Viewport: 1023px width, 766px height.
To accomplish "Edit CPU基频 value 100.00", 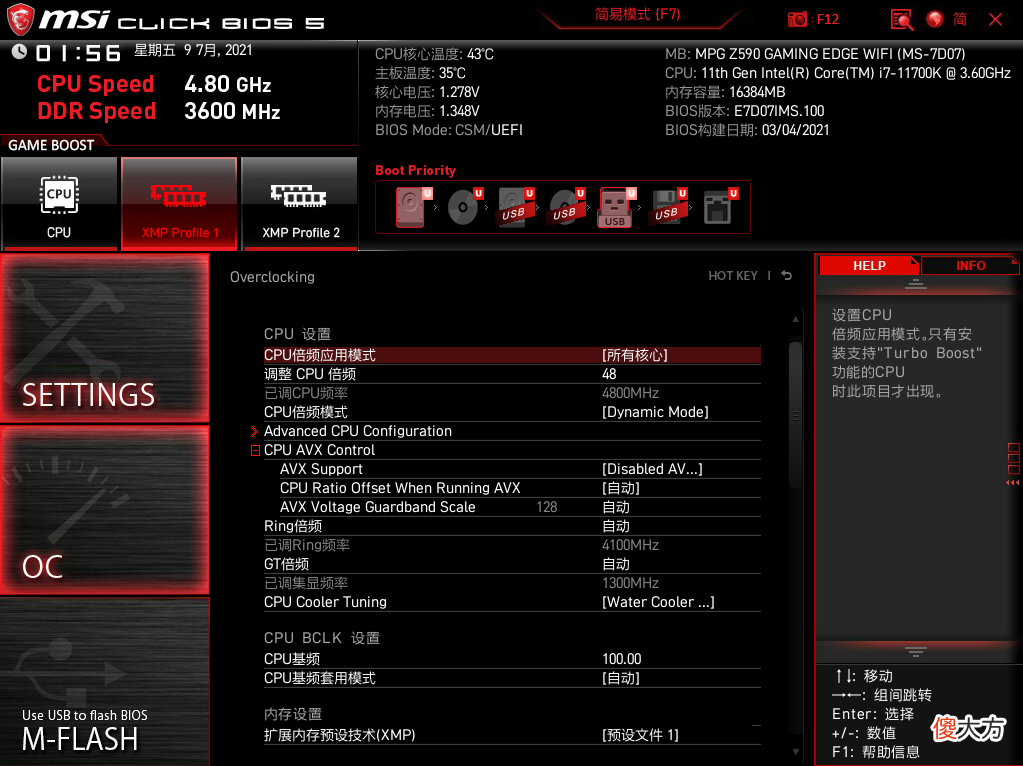I will point(622,659).
